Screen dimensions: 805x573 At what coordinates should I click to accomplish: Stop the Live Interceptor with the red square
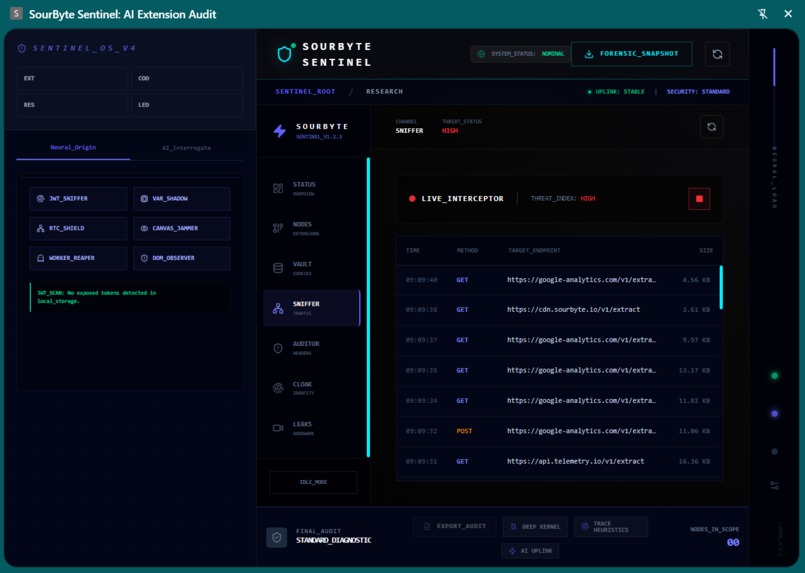point(699,199)
